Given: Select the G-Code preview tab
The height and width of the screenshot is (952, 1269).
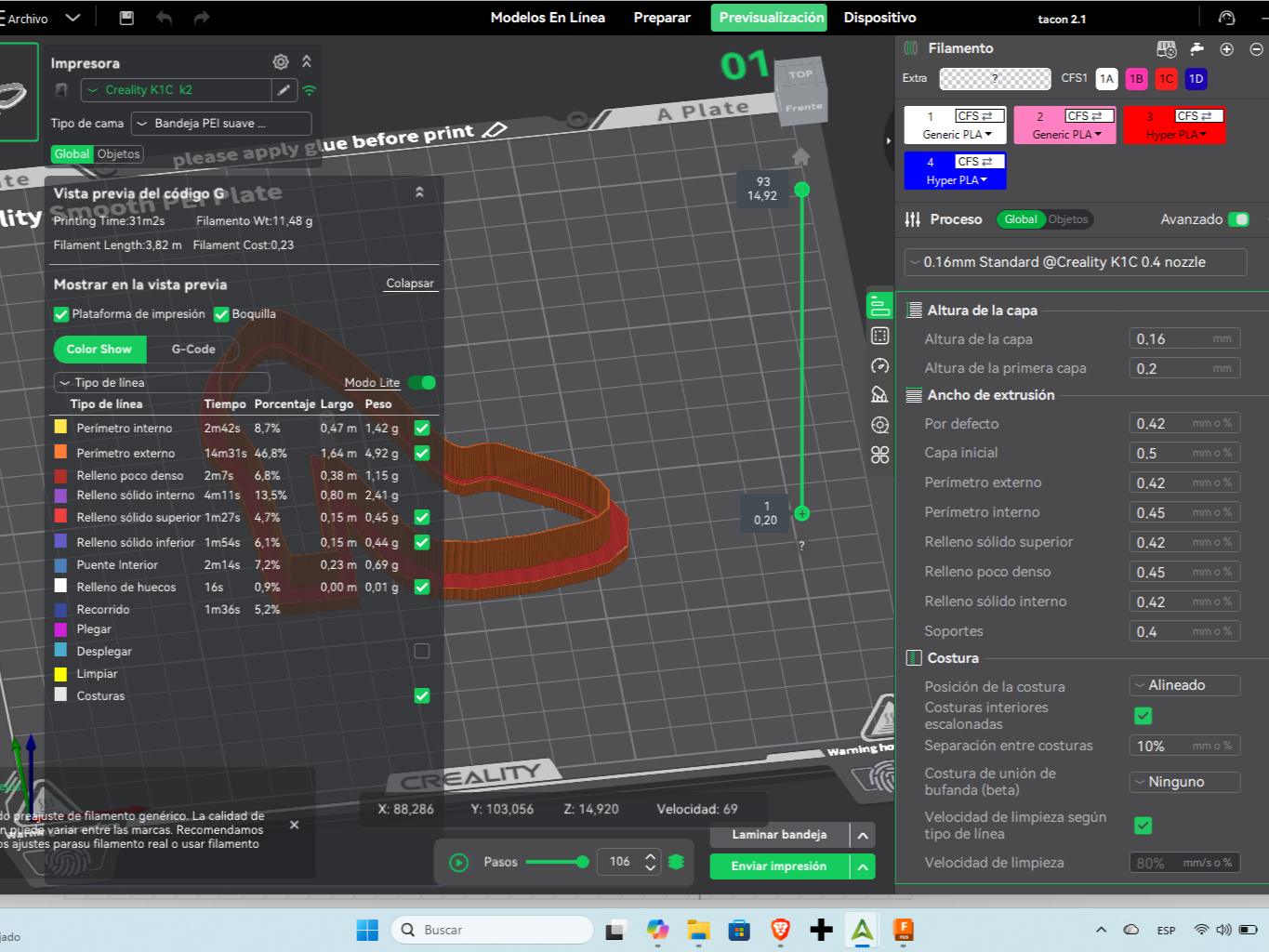Looking at the screenshot, I should 193,350.
